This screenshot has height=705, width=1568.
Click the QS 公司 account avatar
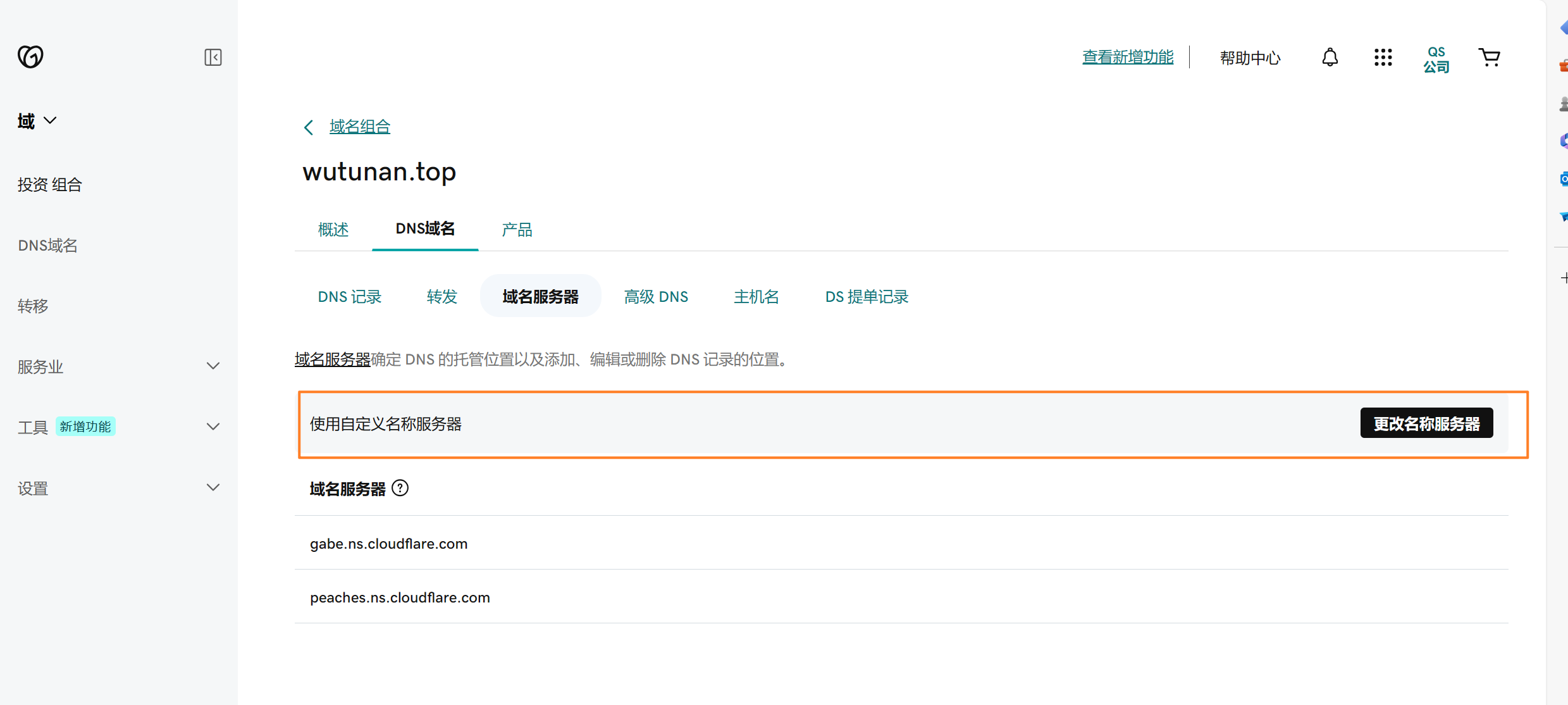coord(1436,59)
